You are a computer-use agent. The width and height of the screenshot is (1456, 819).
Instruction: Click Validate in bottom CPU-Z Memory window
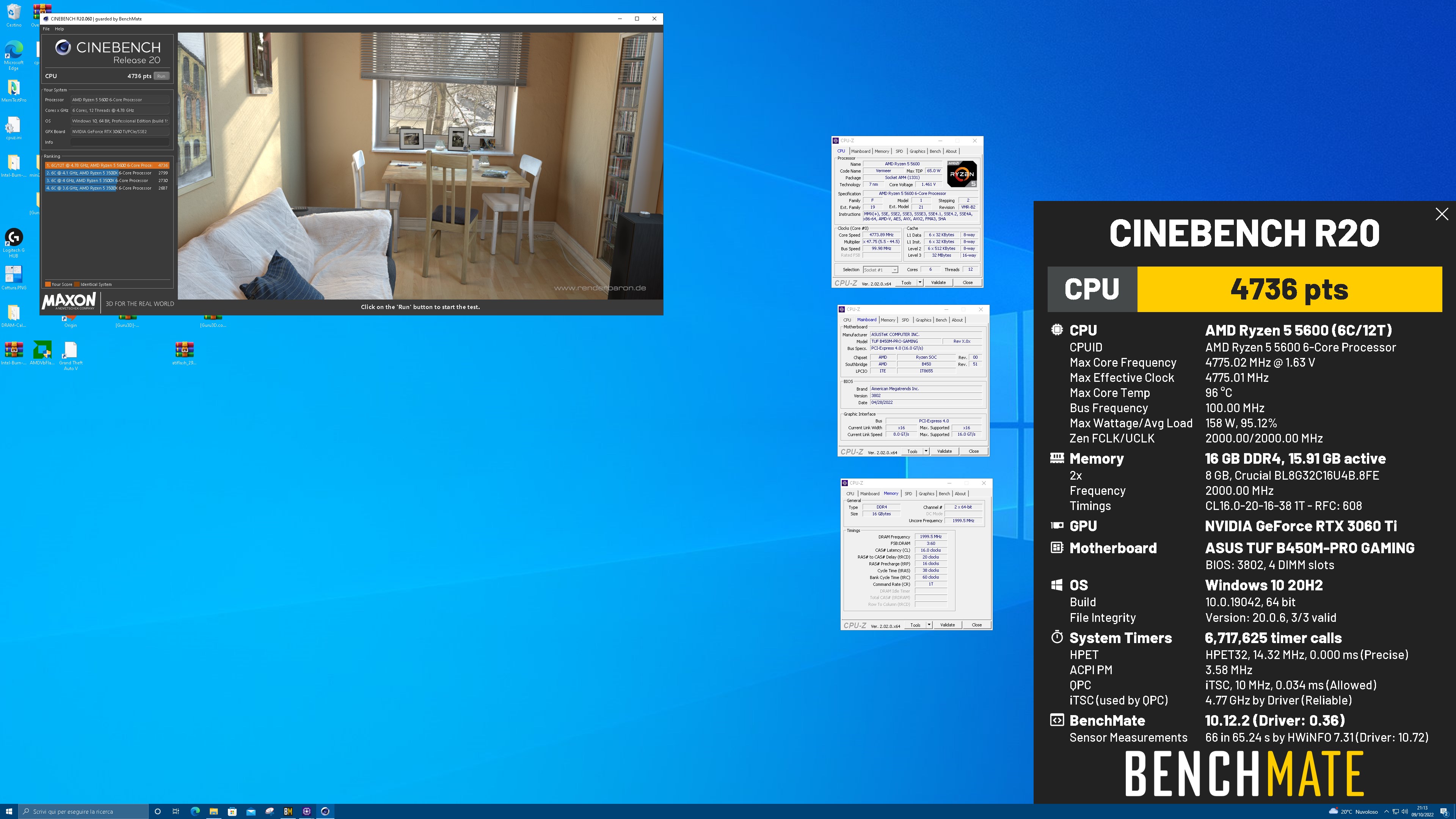pos(947,625)
